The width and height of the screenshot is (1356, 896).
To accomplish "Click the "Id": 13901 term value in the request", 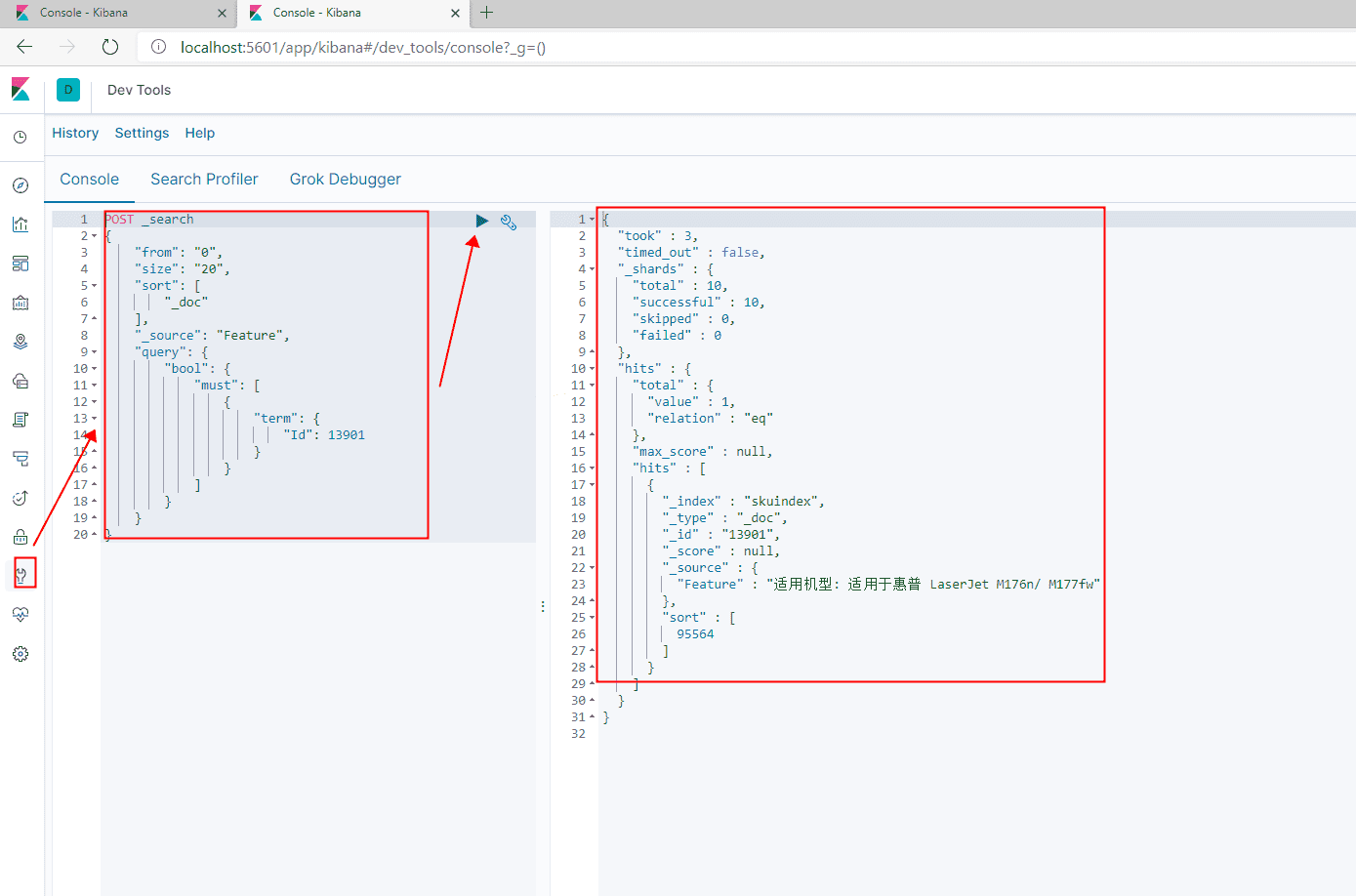I will 324,435.
